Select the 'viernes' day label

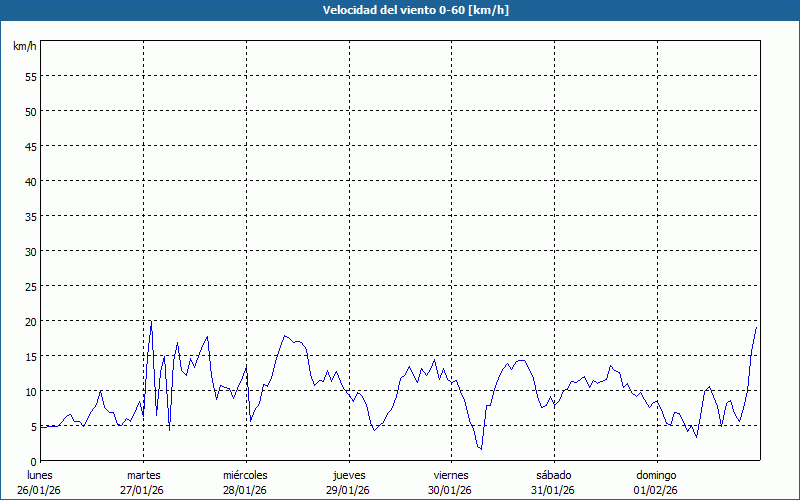[x=450, y=475]
